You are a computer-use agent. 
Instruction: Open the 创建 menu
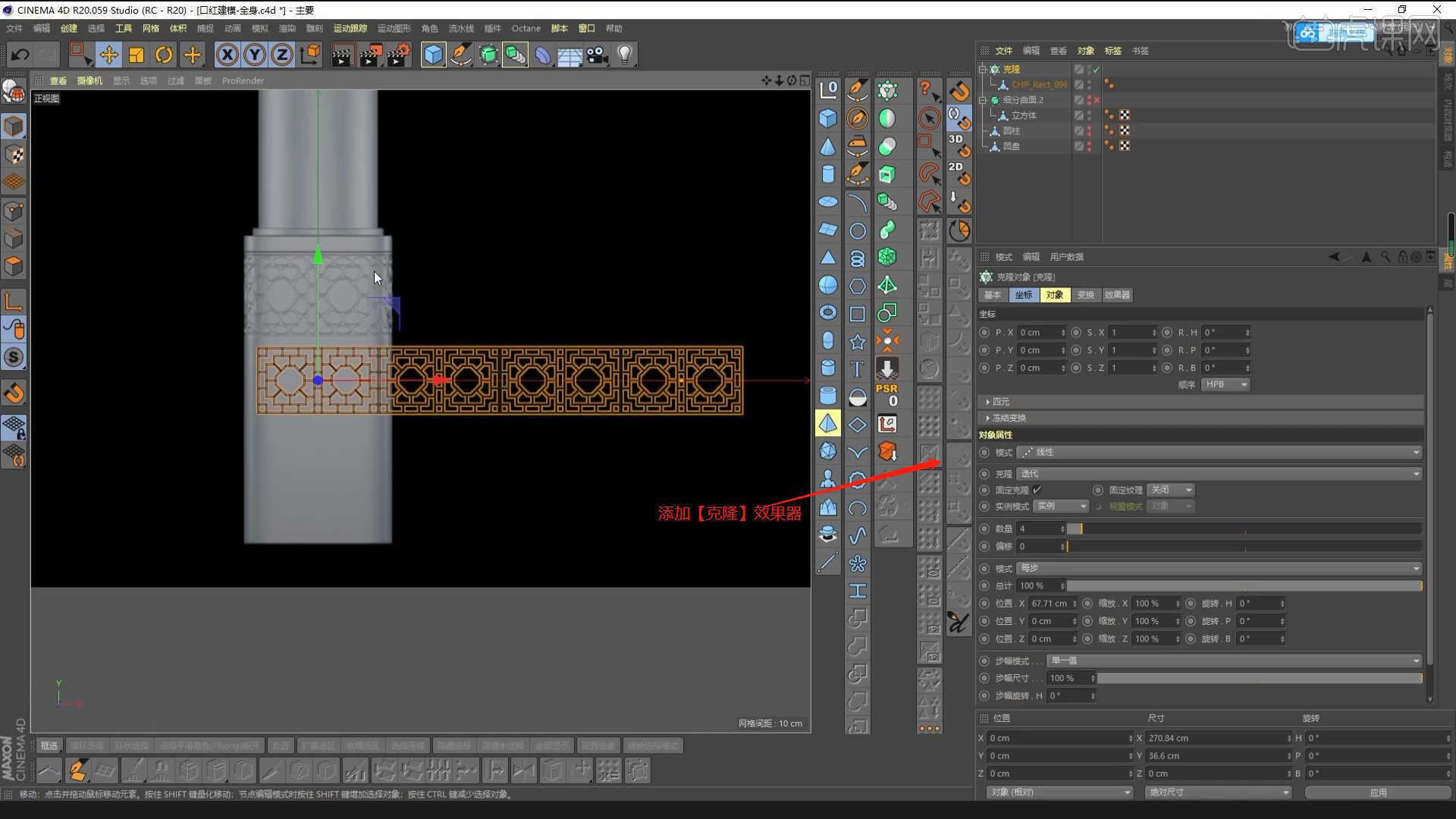tap(69, 28)
